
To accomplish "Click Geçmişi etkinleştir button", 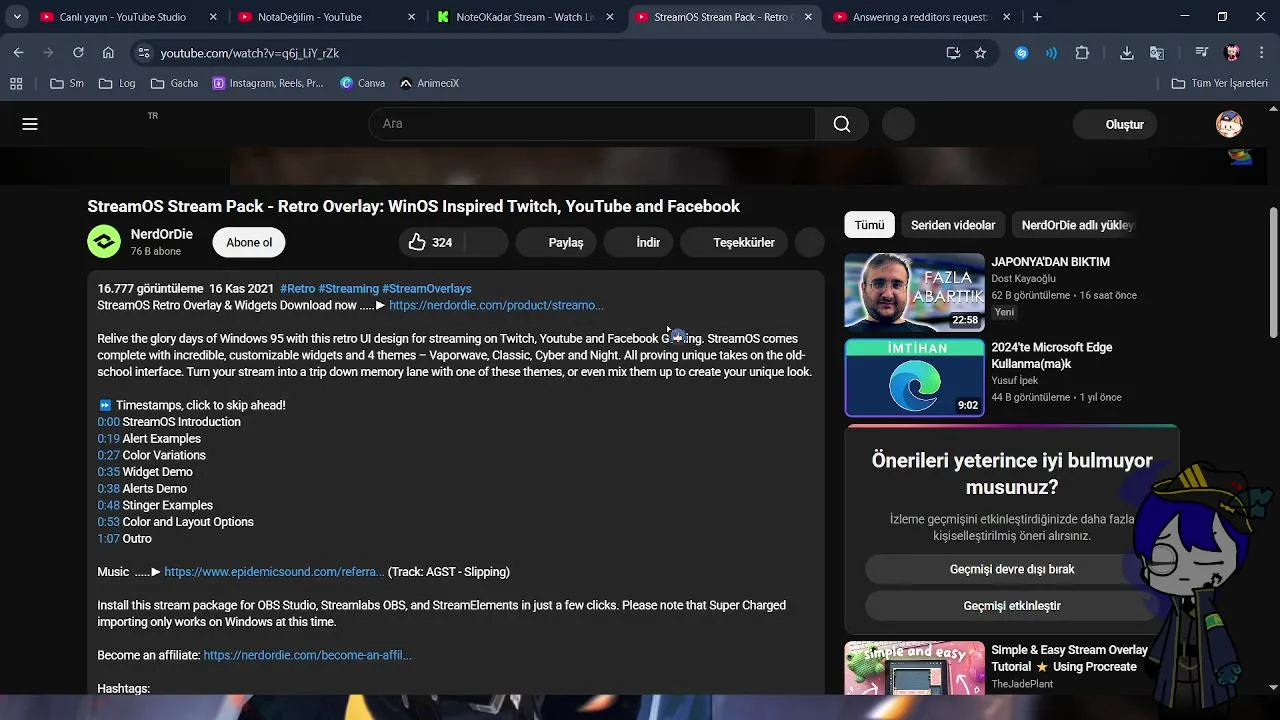I will [1012, 605].
